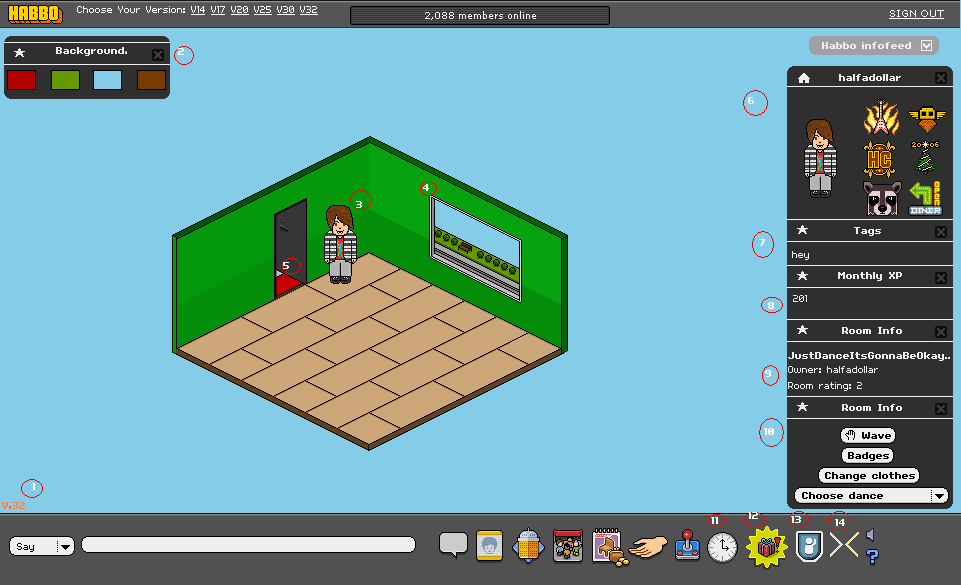Pick the light blue background swatch

coord(107,80)
